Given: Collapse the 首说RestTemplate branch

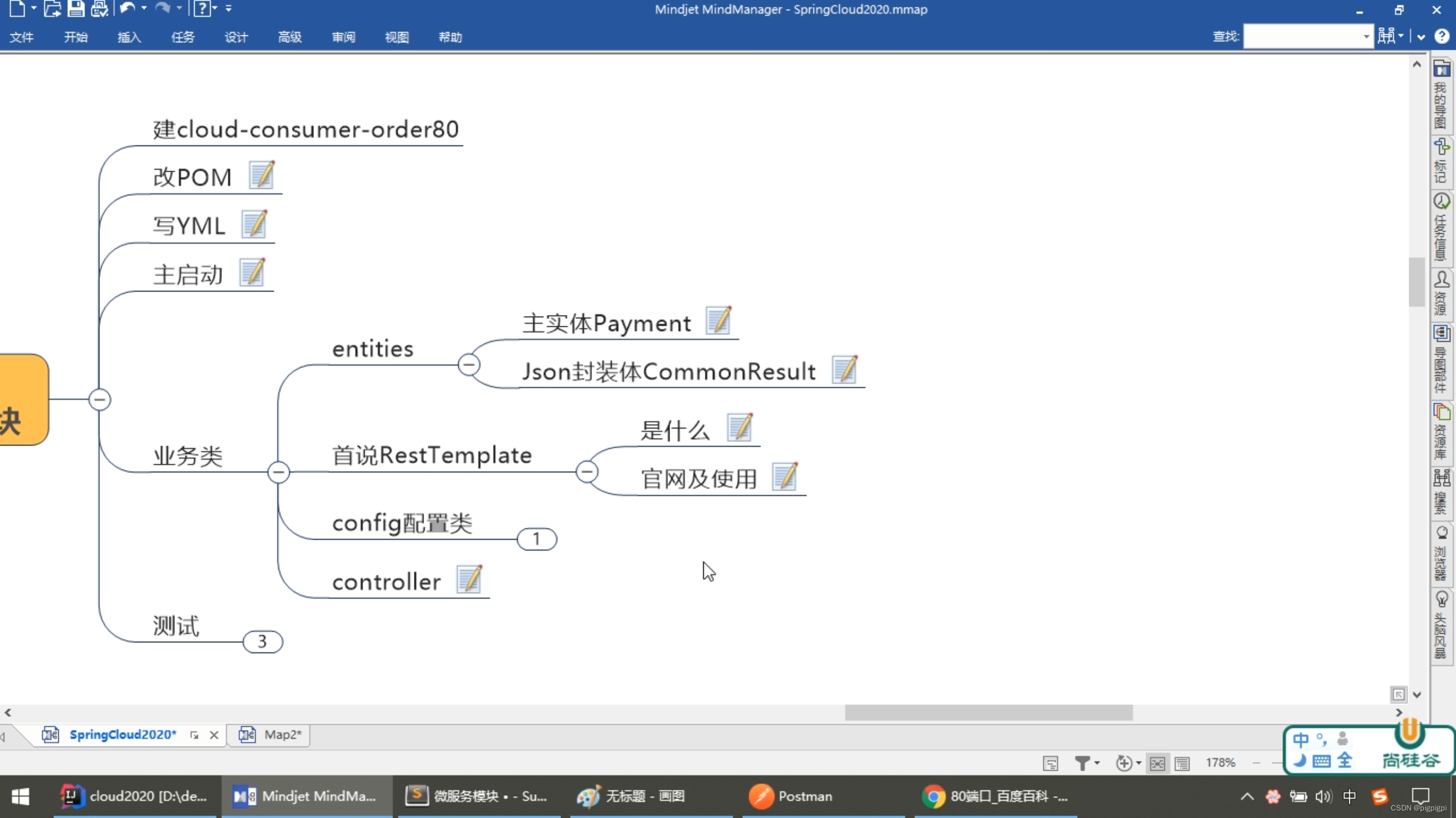Looking at the screenshot, I should [587, 472].
